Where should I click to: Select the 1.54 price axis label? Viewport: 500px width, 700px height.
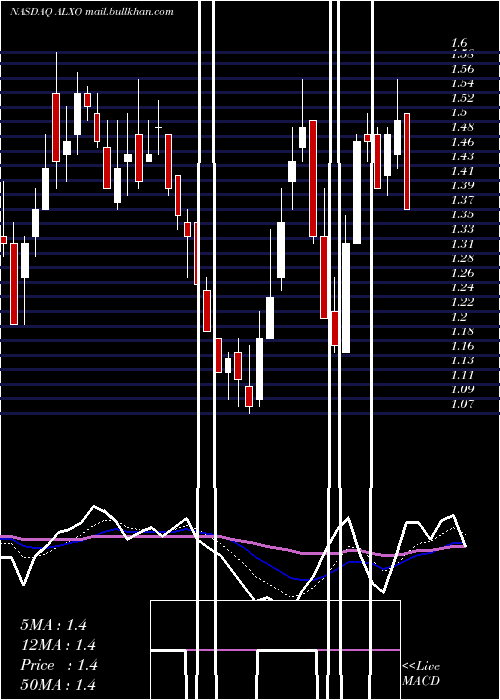[x=462, y=83]
